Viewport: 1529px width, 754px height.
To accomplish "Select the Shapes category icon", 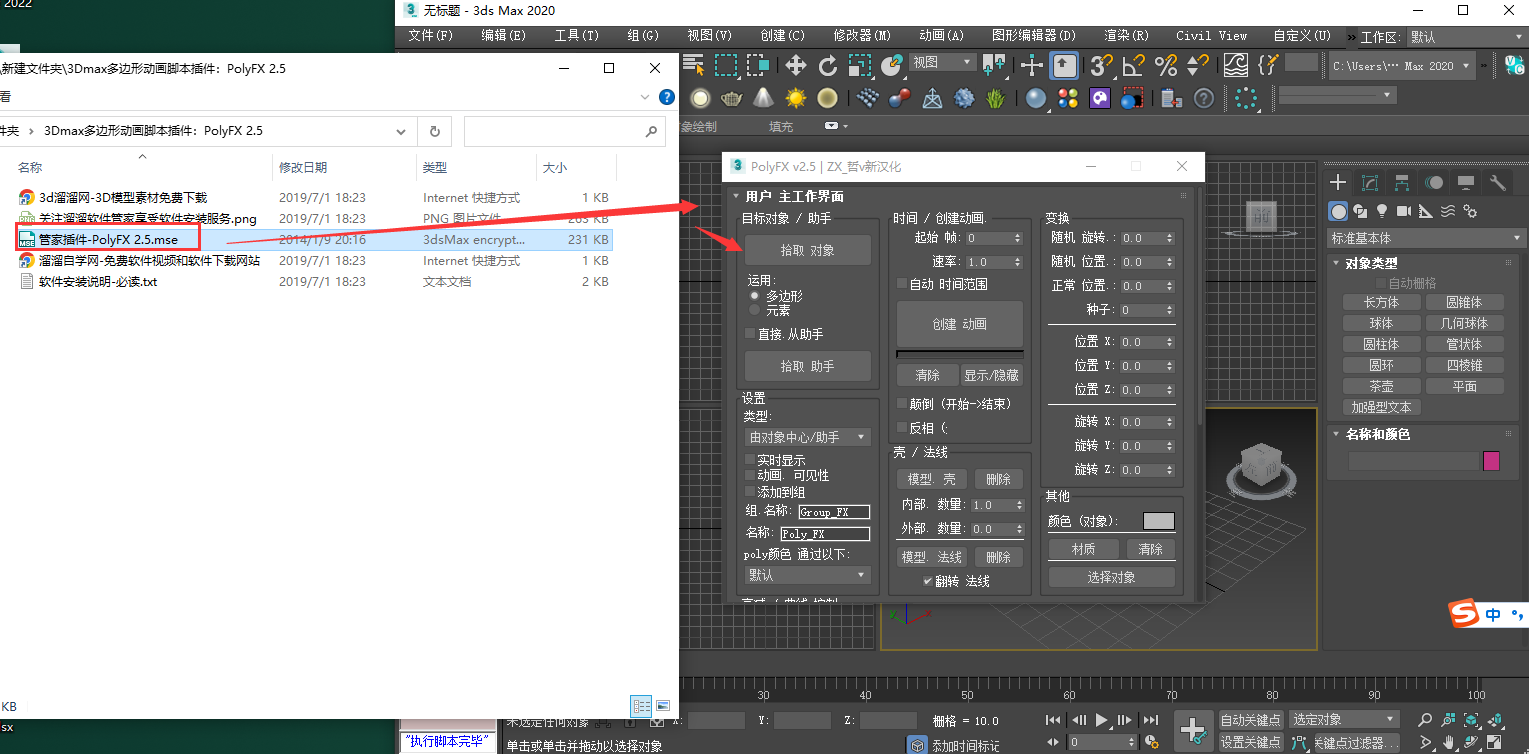I will pyautogui.click(x=1360, y=211).
